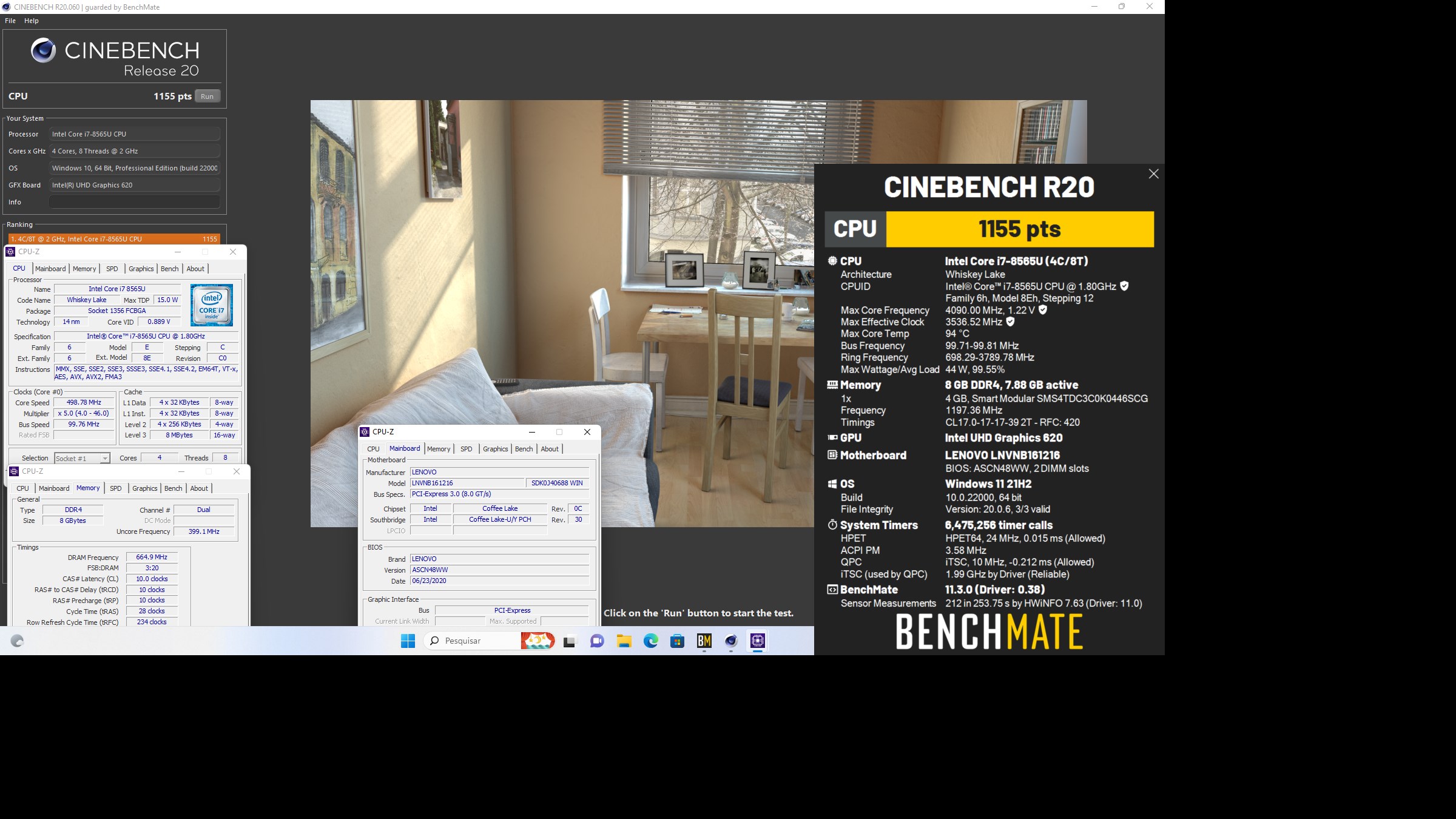This screenshot has width=1456, height=819.
Task: Close the BenchMate result overlay
Action: coord(1153,174)
